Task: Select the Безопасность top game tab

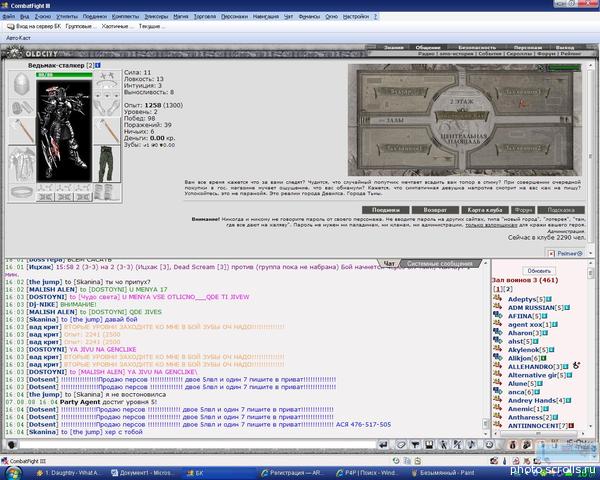Action: 477,48
